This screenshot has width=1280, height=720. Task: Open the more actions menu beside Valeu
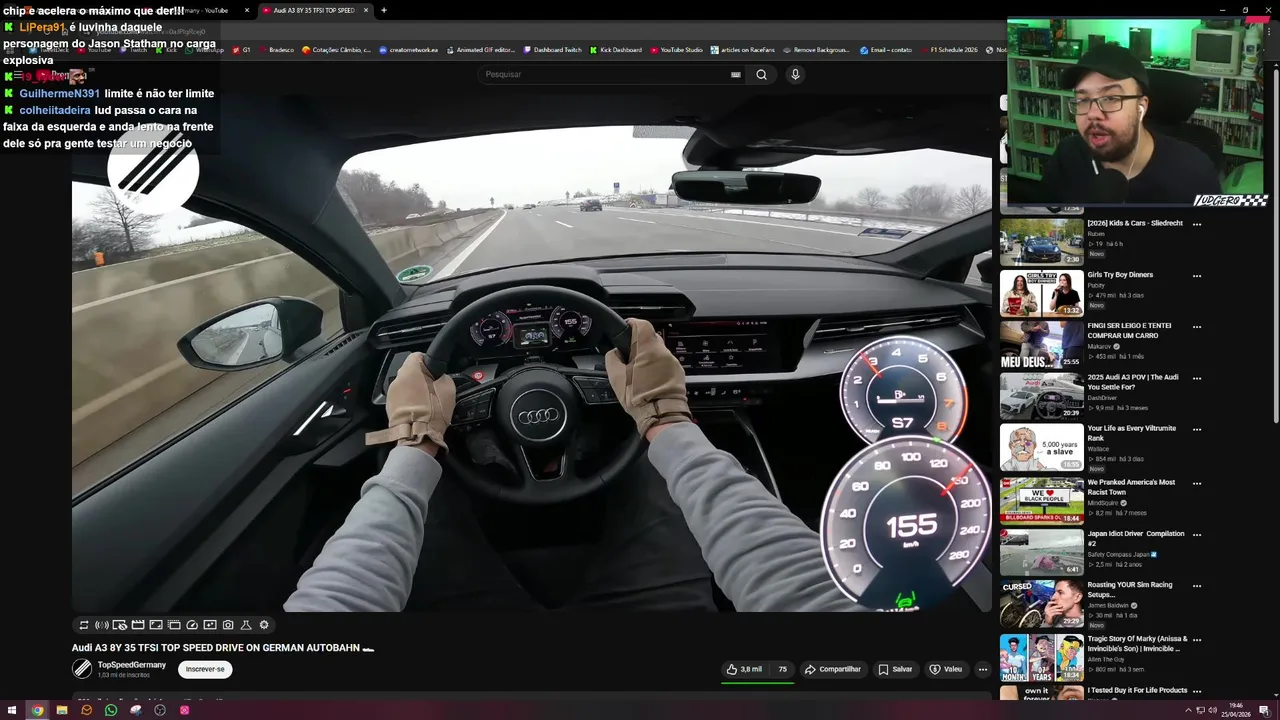tap(983, 669)
